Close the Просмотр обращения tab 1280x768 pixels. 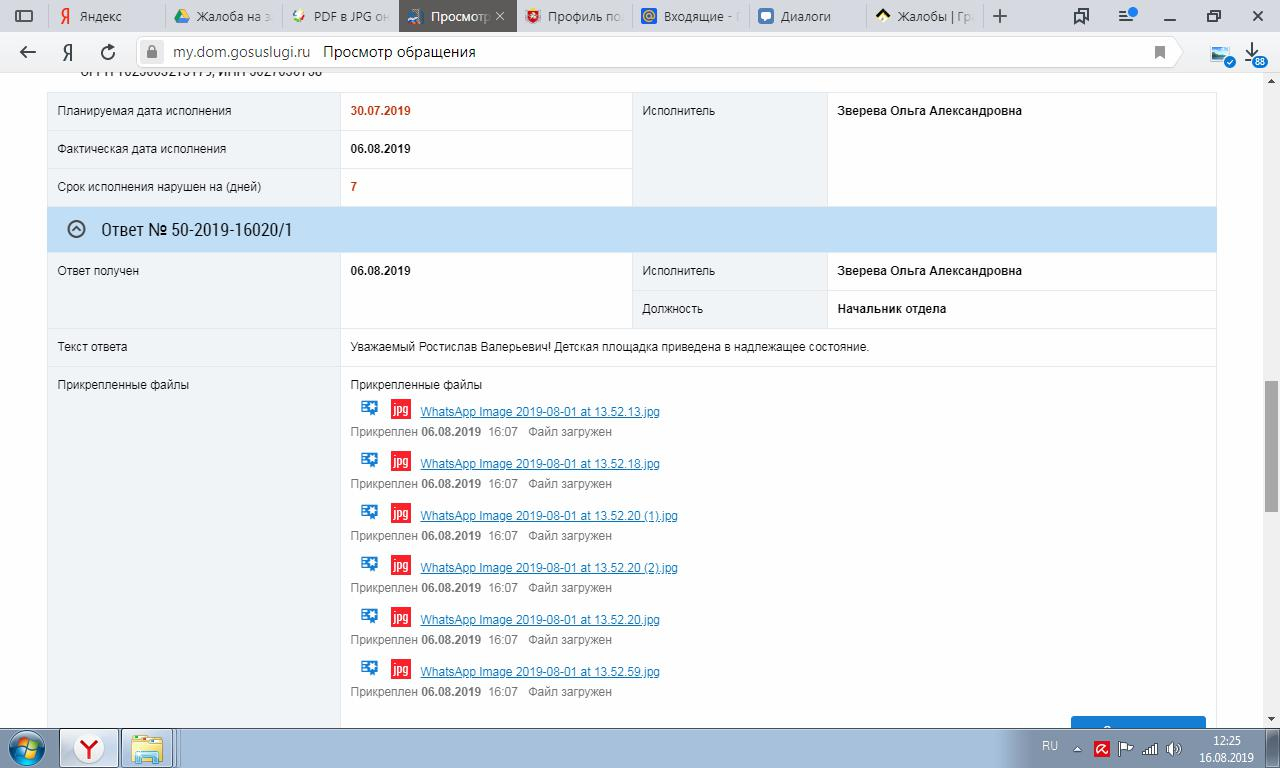500,16
